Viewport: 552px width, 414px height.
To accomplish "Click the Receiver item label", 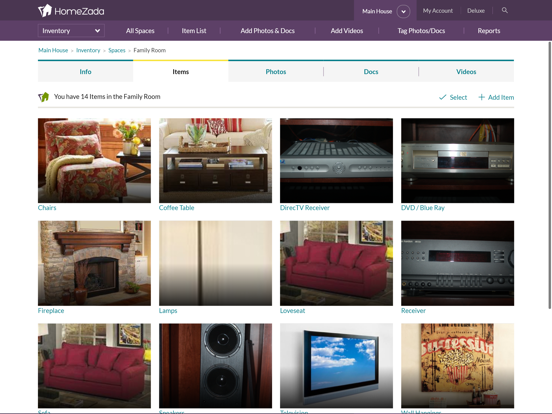I will coord(413,310).
